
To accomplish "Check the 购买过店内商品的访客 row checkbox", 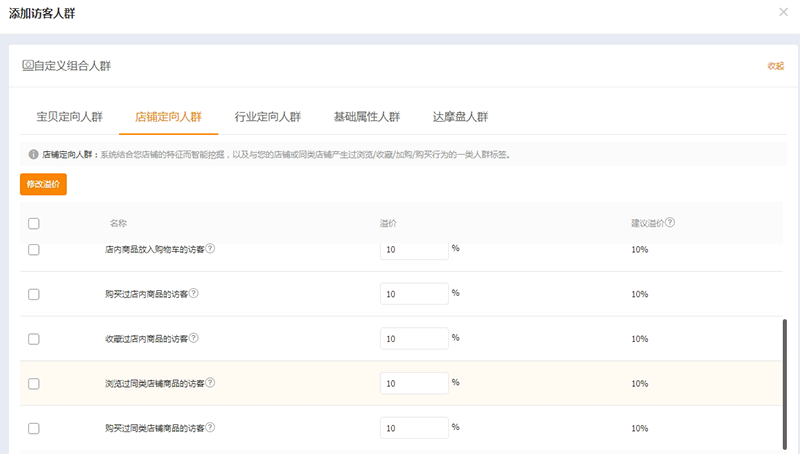I will [x=34, y=295].
